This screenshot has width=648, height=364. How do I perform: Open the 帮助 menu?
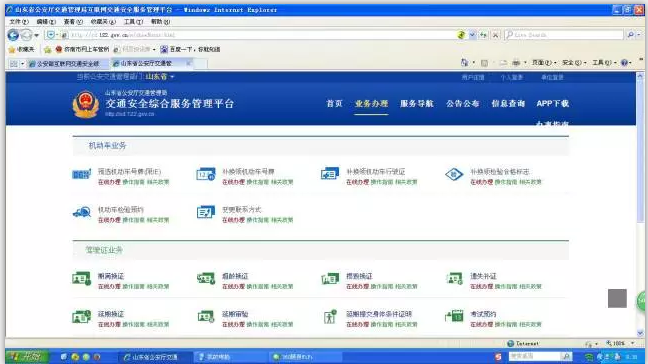(x=160, y=21)
